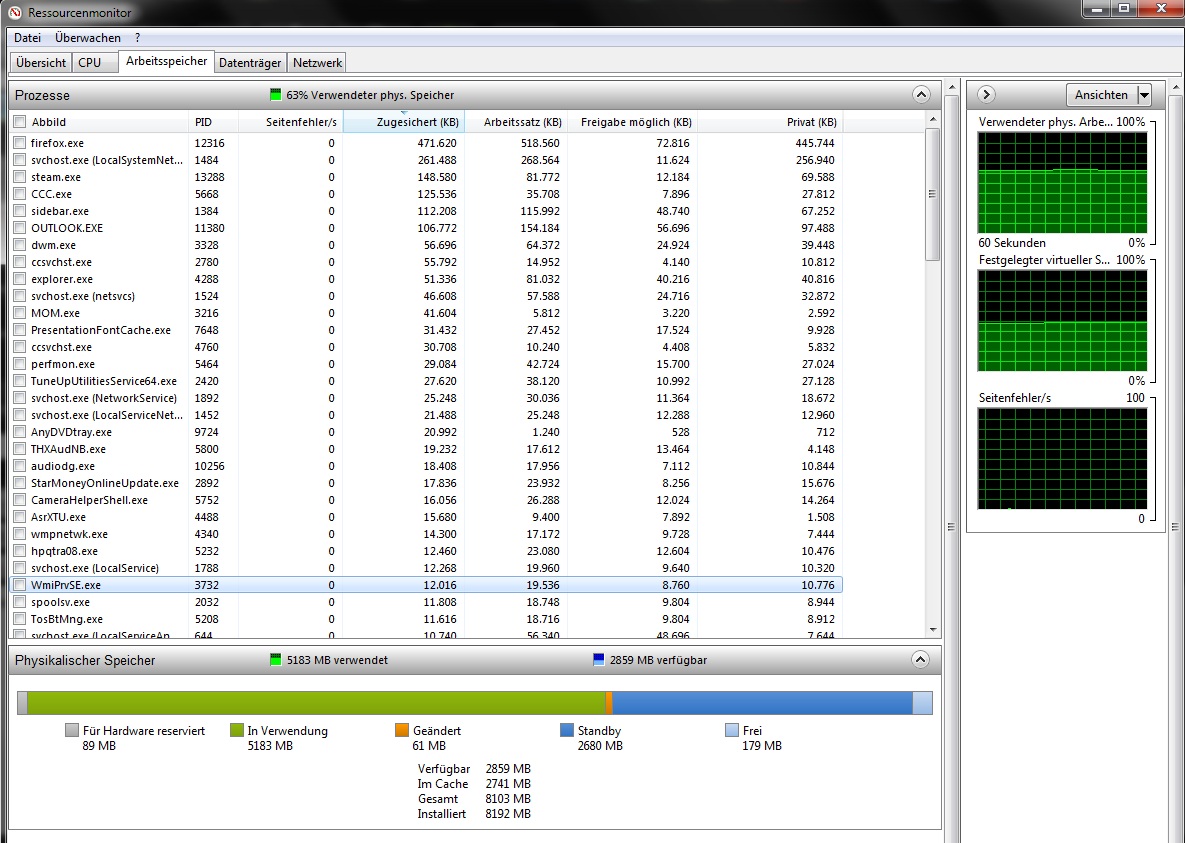Select StarMoneyOnlineUpdate.exe row
This screenshot has height=843, width=1185.
[x=427, y=483]
